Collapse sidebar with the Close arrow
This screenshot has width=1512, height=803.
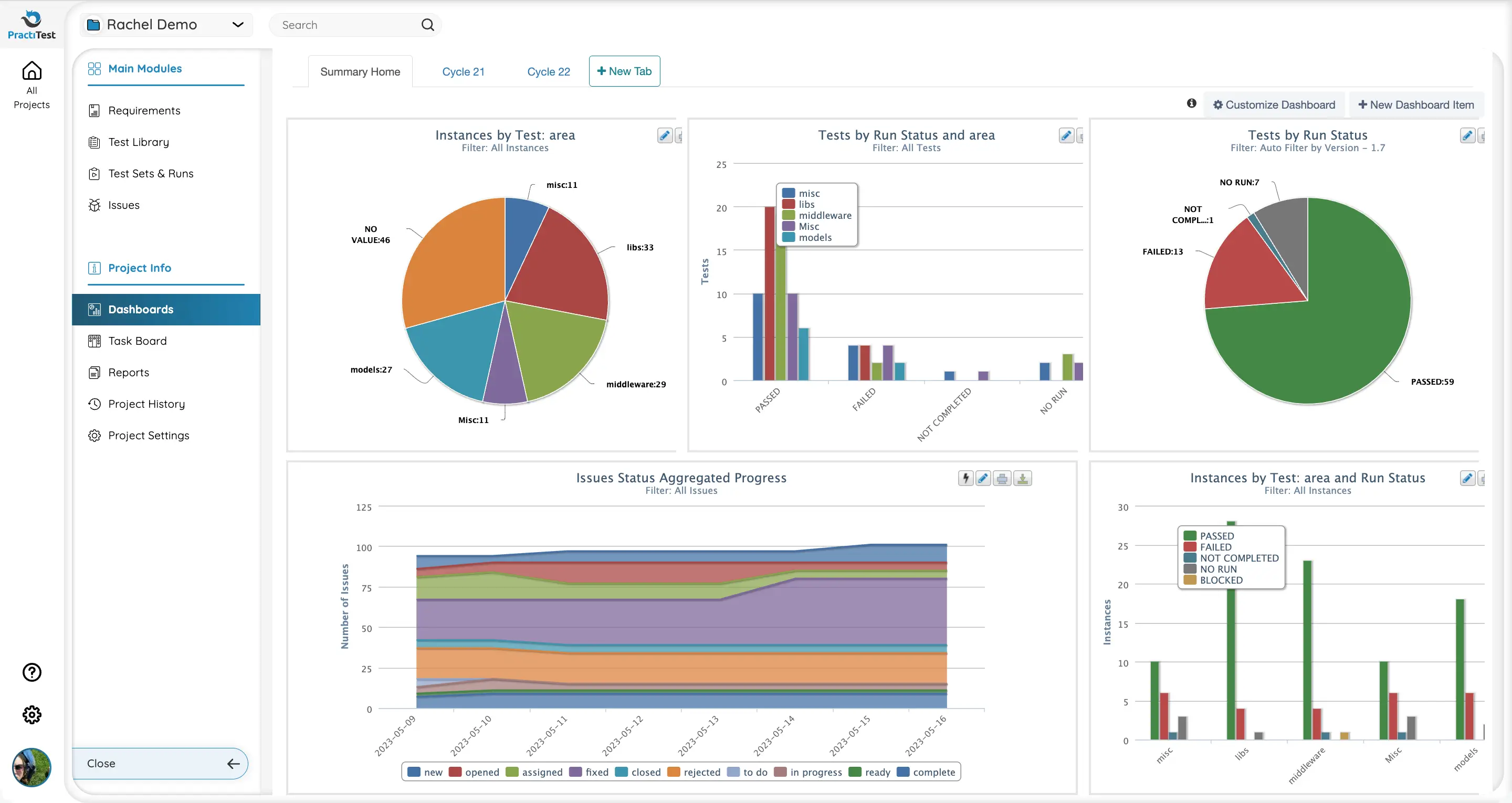(x=233, y=764)
